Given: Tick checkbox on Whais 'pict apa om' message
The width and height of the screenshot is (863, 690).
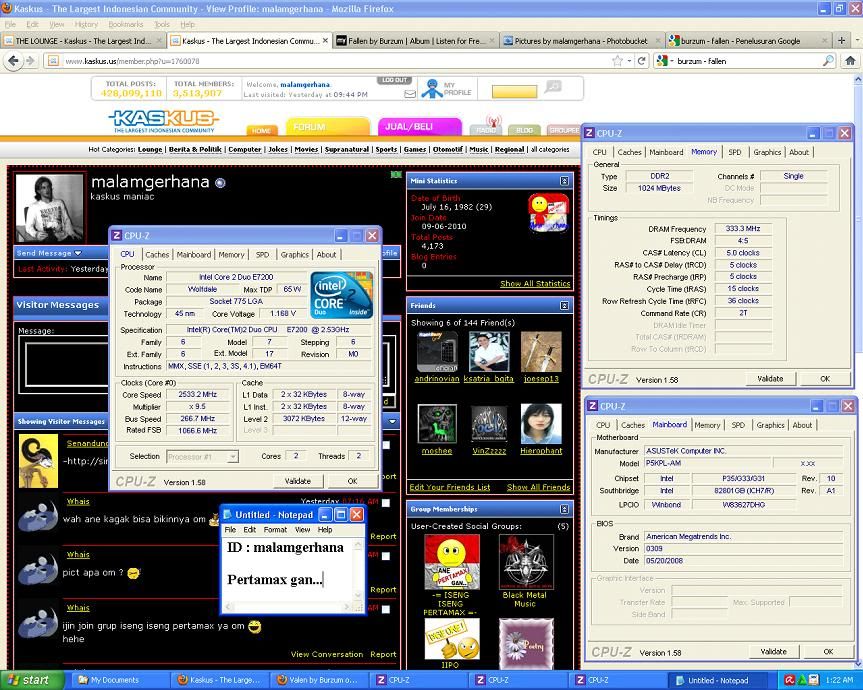Looking at the screenshot, I should [x=386, y=556].
